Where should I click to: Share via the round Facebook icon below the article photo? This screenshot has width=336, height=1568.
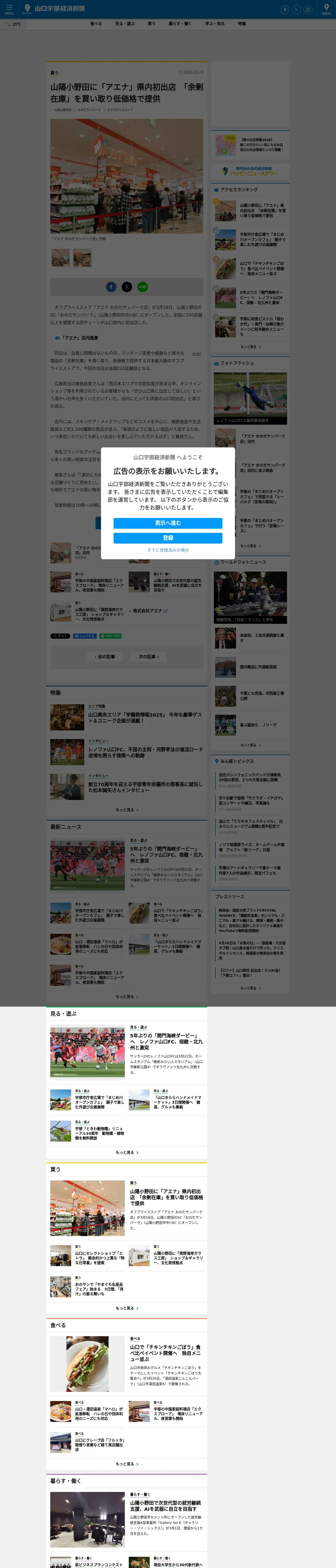click(111, 287)
